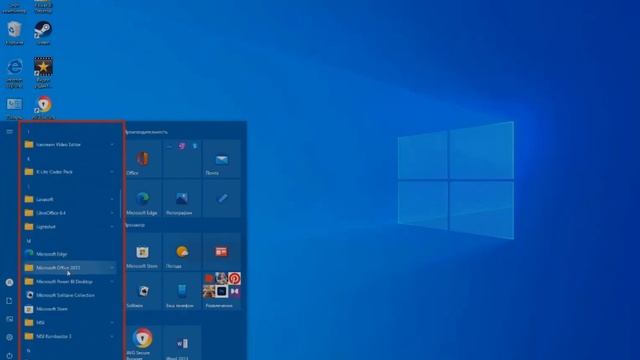Select the Recycle Bin desktop icon
The image size is (640, 360).
14,33
